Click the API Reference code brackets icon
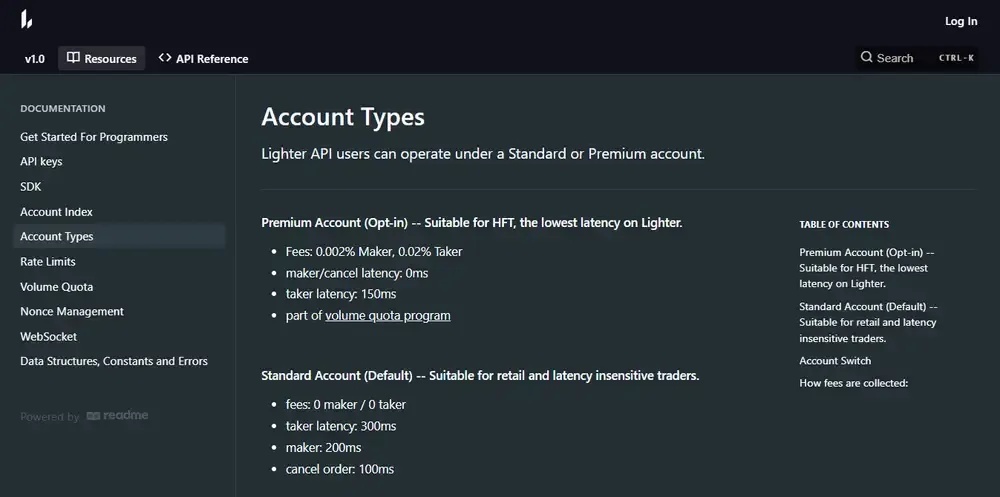The image size is (1000, 497). pyautogui.click(x=165, y=58)
